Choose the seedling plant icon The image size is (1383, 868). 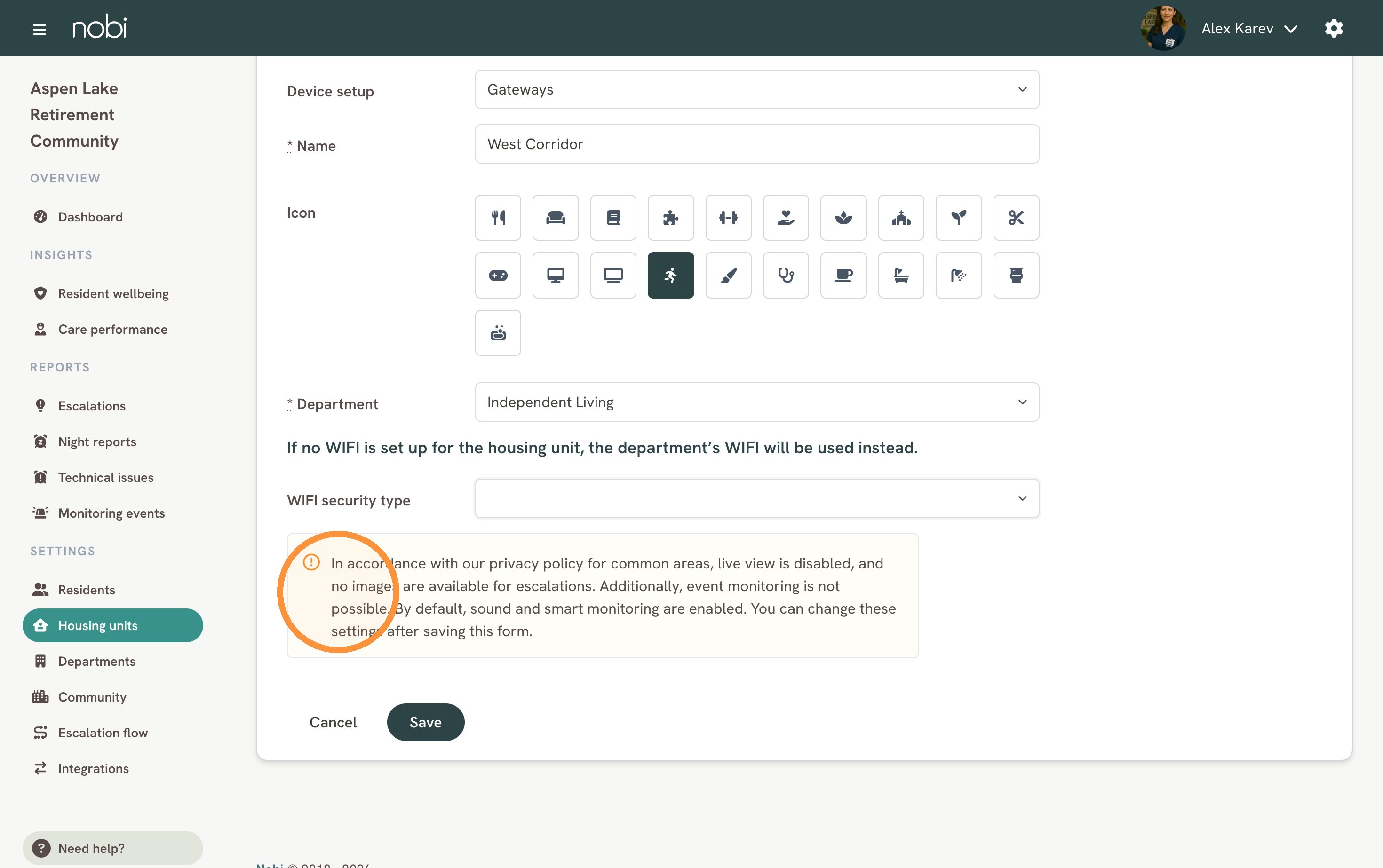[959, 218]
